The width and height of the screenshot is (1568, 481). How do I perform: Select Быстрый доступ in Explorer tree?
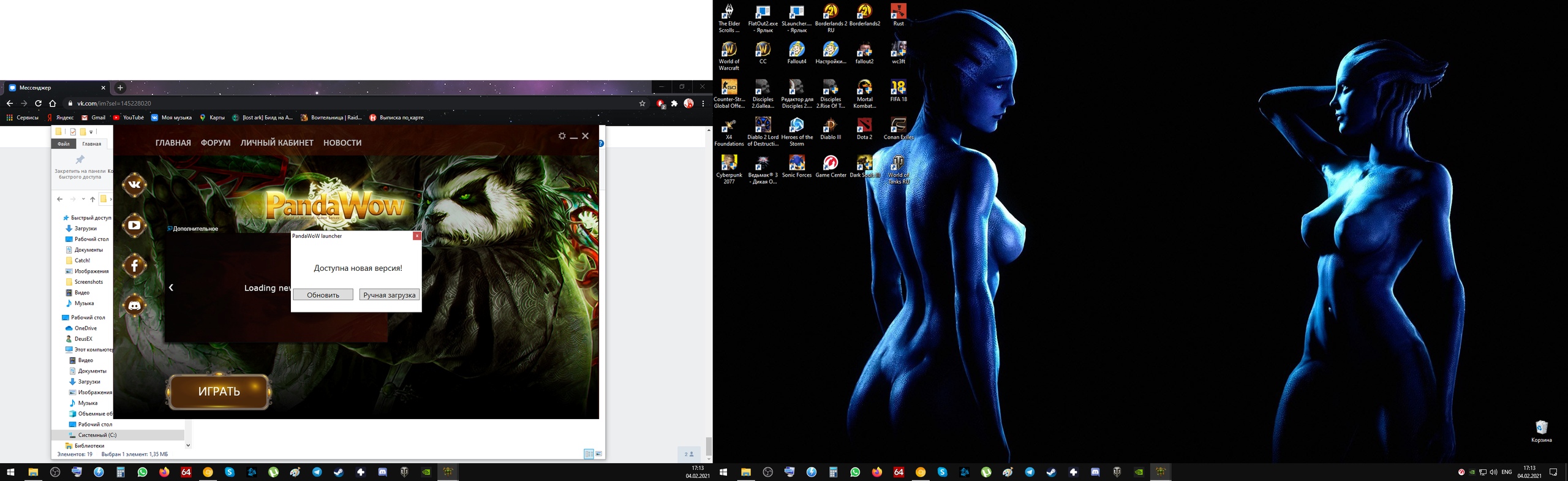[x=87, y=218]
